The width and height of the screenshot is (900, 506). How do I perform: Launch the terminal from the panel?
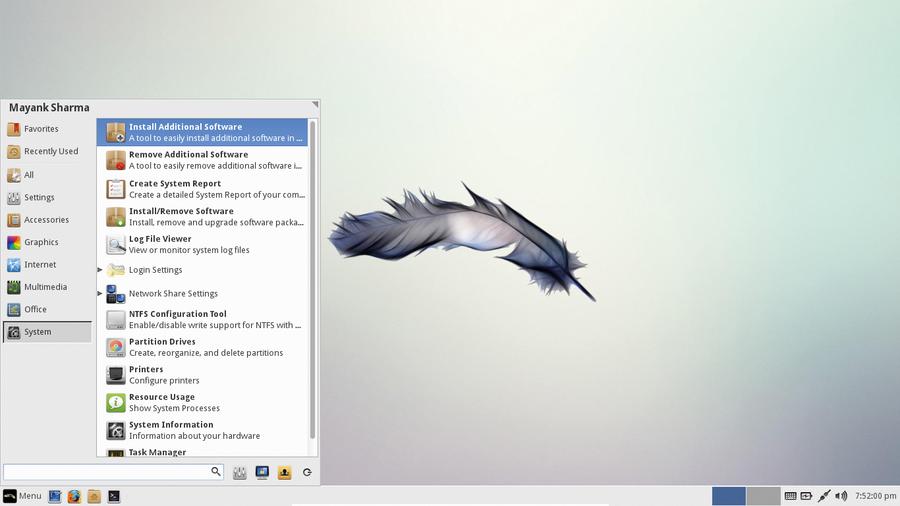pos(114,496)
